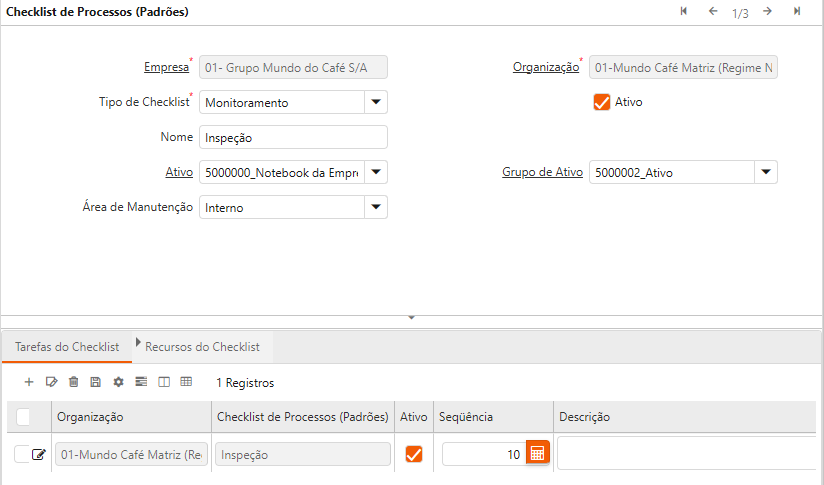Open the calculator for Seqüência field
This screenshot has width=824, height=485.
tap(537, 454)
